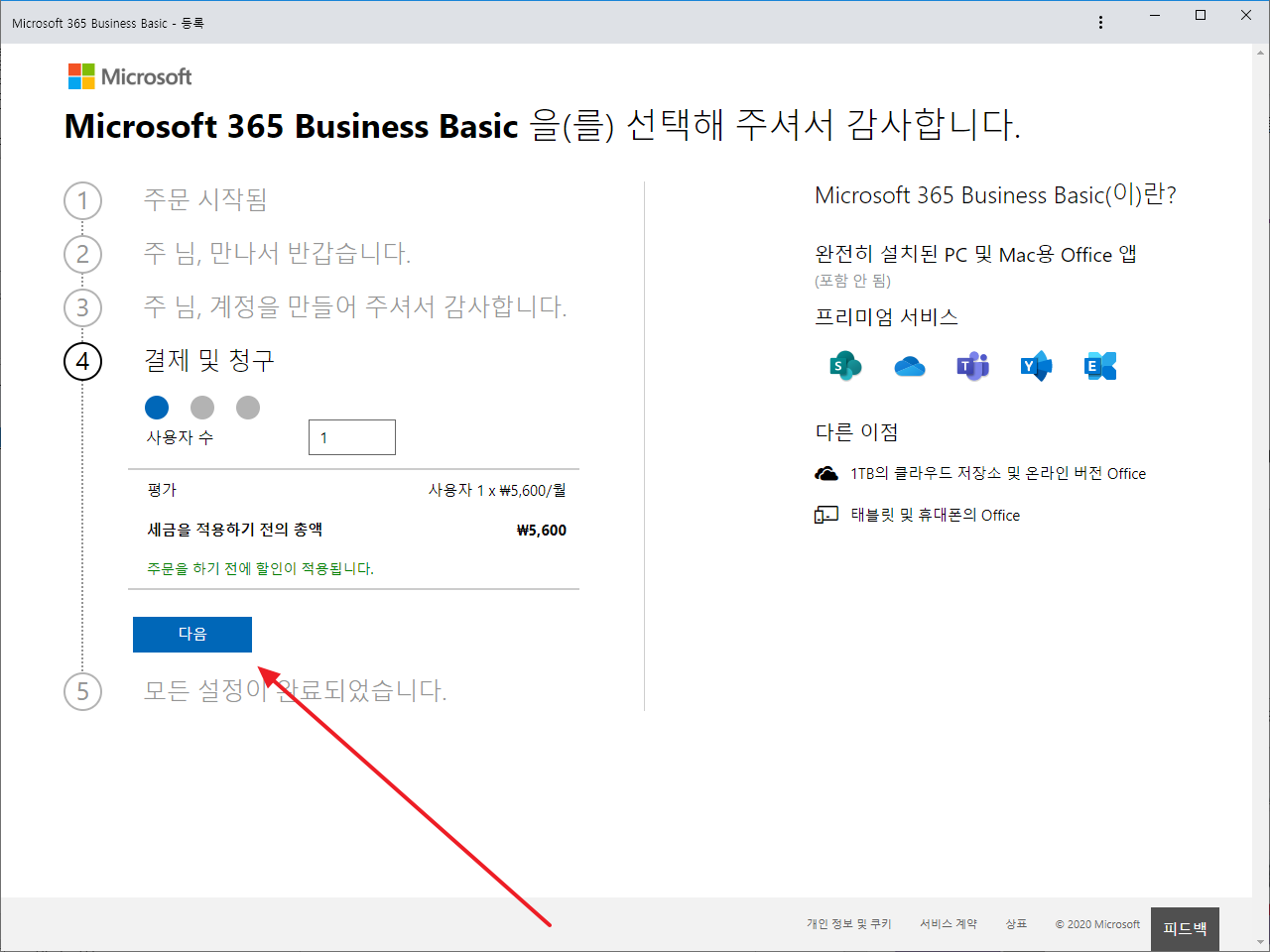
Task: Click the blue 다음 button
Action: coord(192,635)
